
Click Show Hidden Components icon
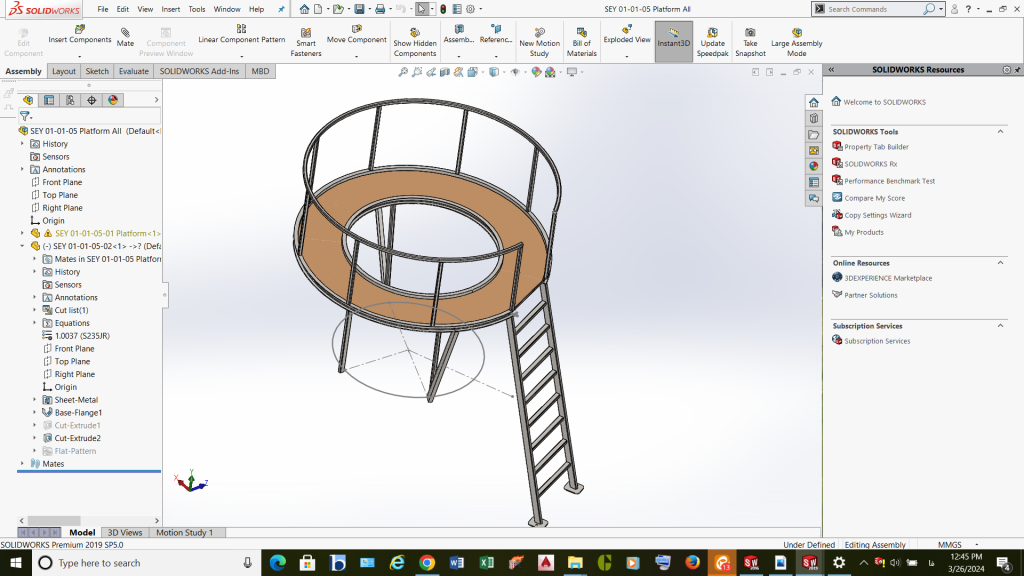click(414, 41)
